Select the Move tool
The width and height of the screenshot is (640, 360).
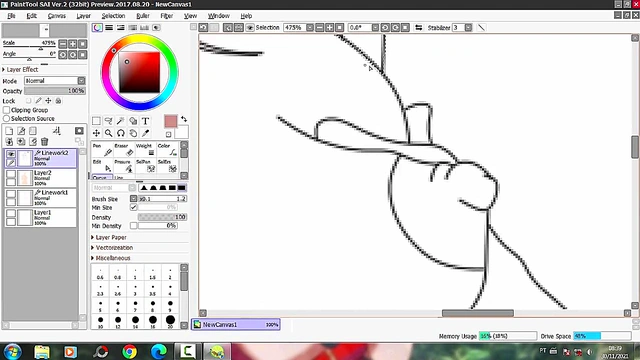pos(96,133)
